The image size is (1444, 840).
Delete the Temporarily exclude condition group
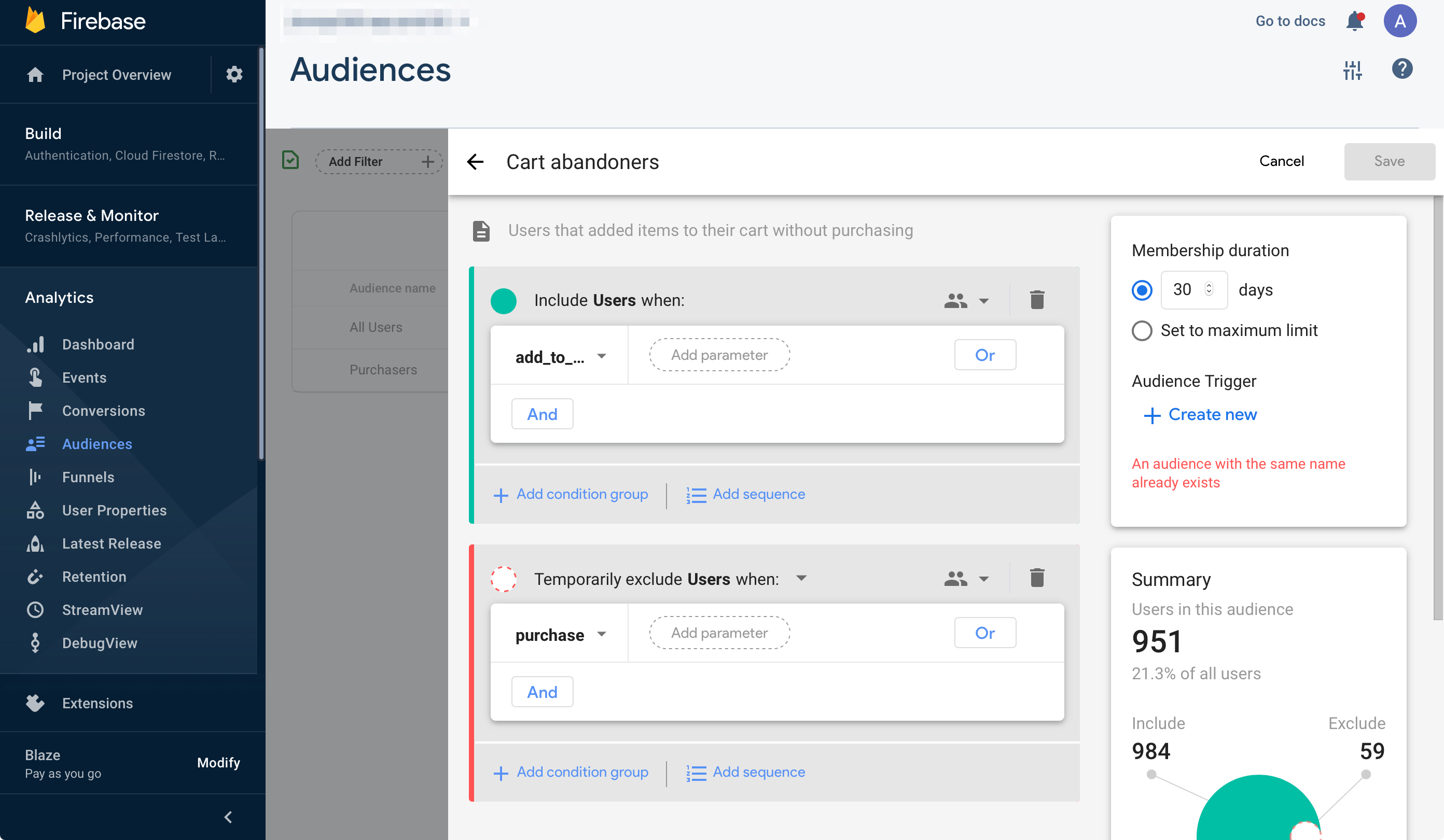(x=1037, y=578)
